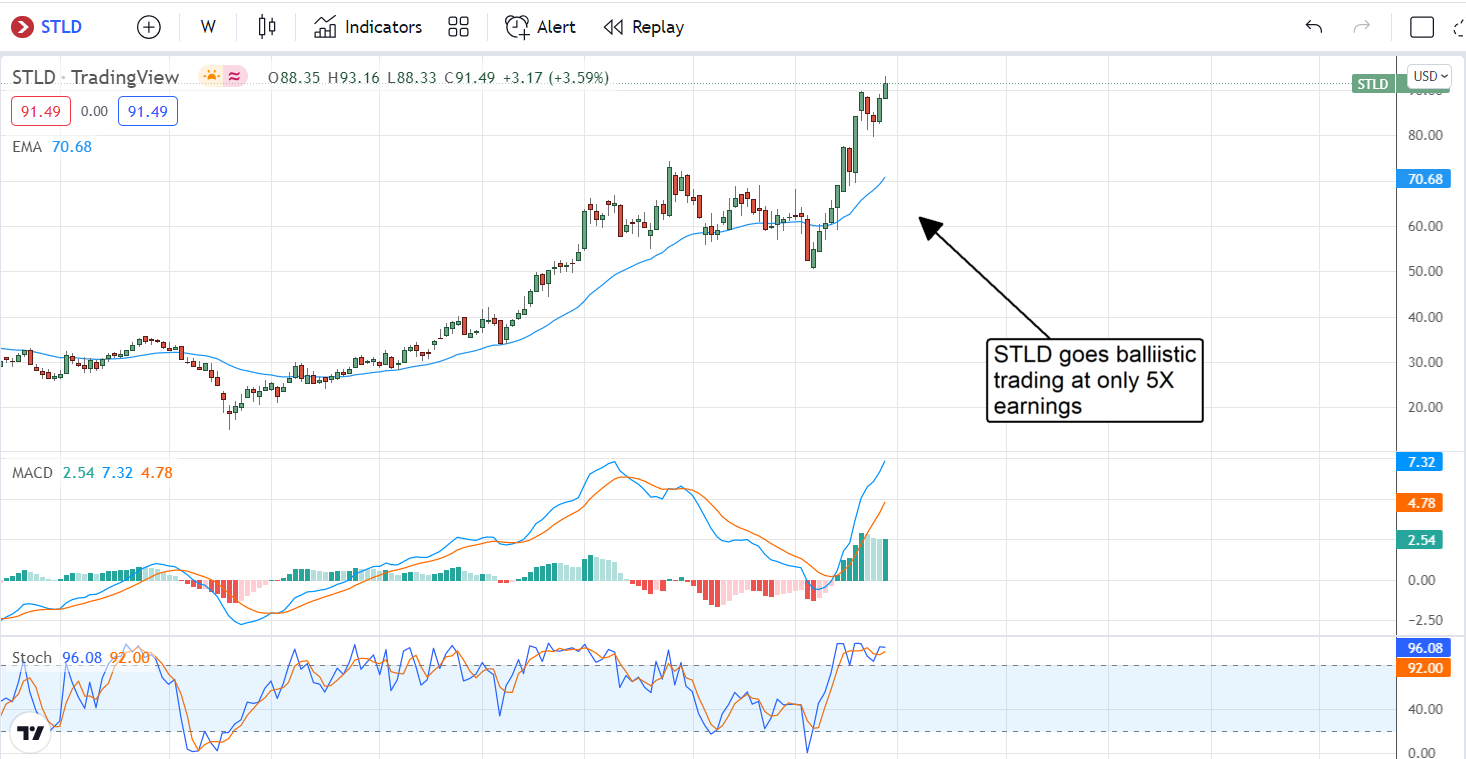The height and width of the screenshot is (759, 1466).
Task: Click the blue 91.49 buy price box
Action: point(148,111)
